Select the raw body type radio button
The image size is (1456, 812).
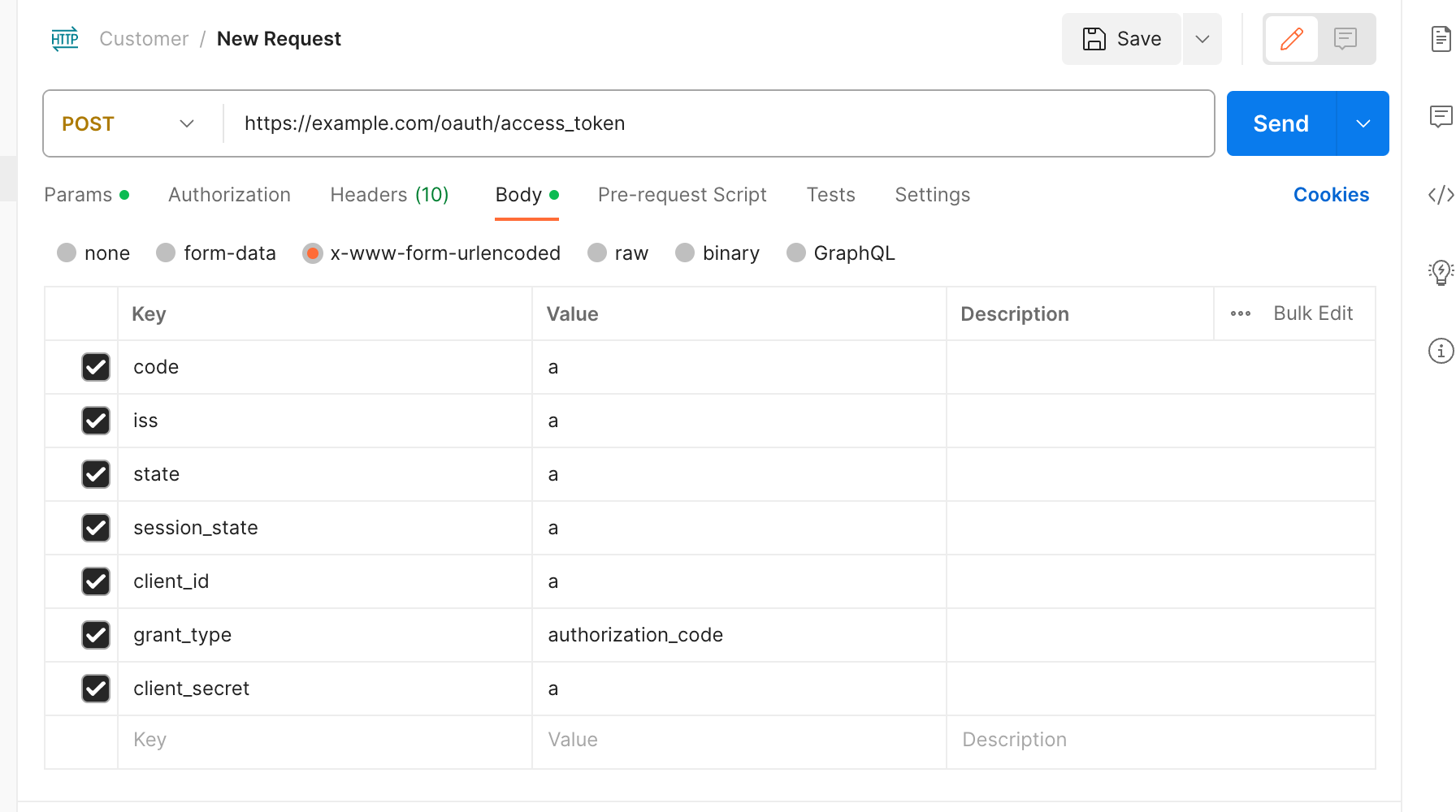point(597,253)
